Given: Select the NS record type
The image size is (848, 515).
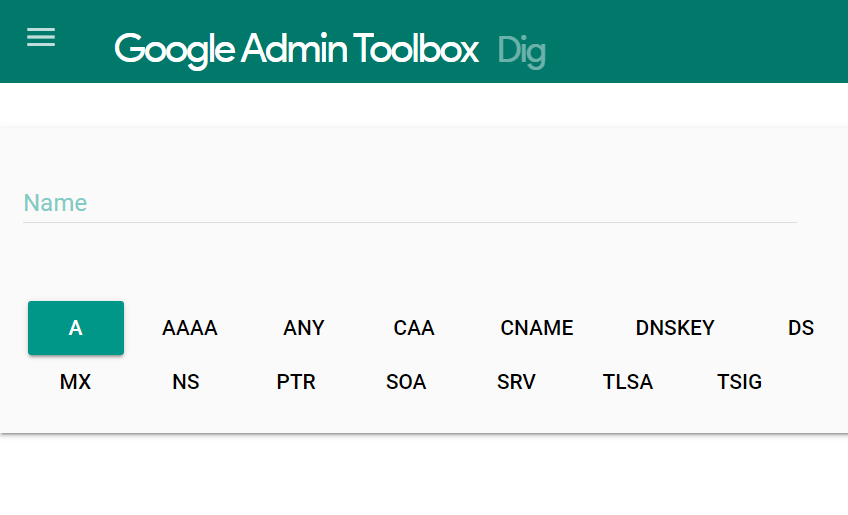Looking at the screenshot, I should click(186, 382).
